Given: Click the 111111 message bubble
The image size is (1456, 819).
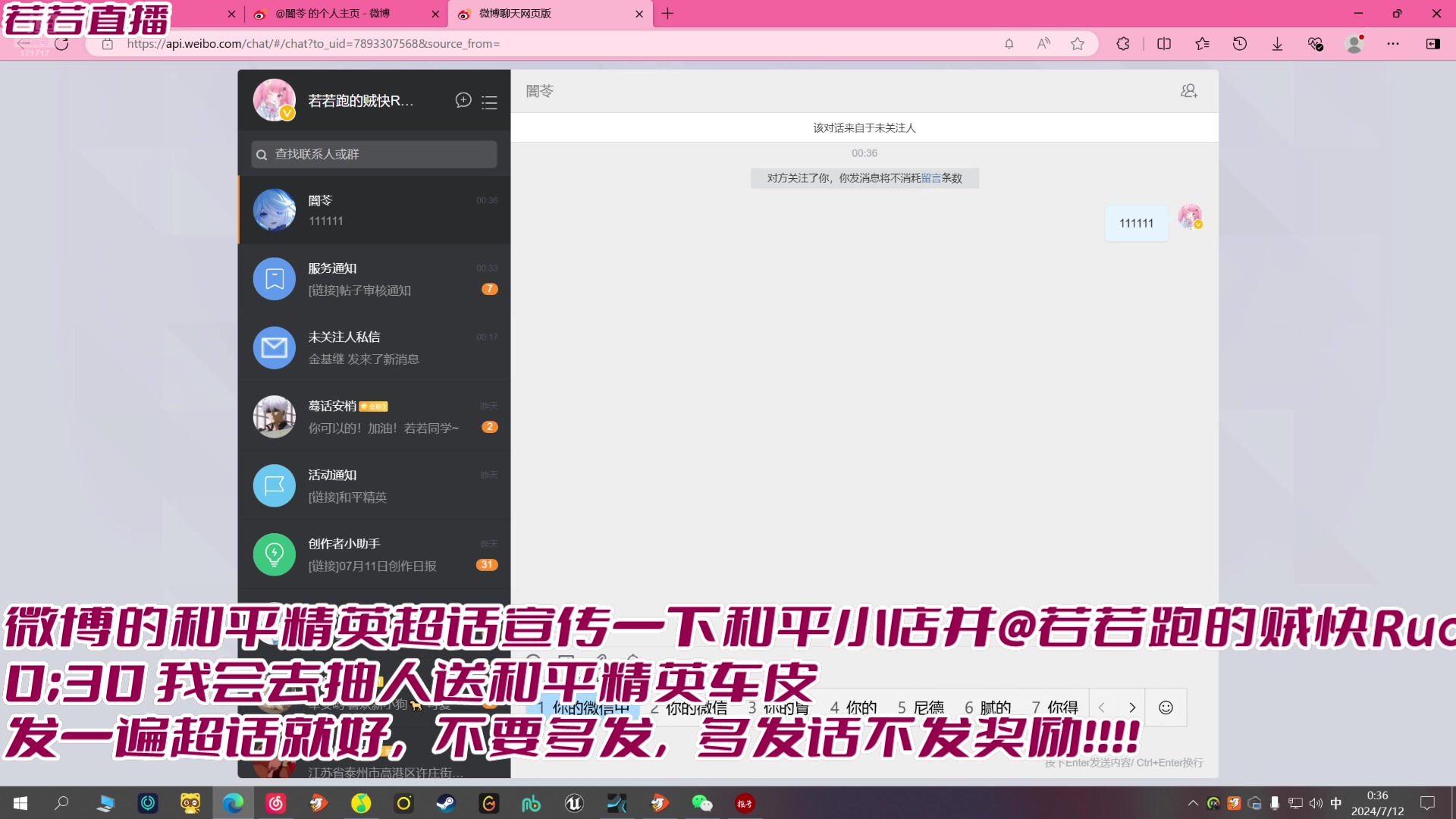Looking at the screenshot, I should click(x=1137, y=223).
